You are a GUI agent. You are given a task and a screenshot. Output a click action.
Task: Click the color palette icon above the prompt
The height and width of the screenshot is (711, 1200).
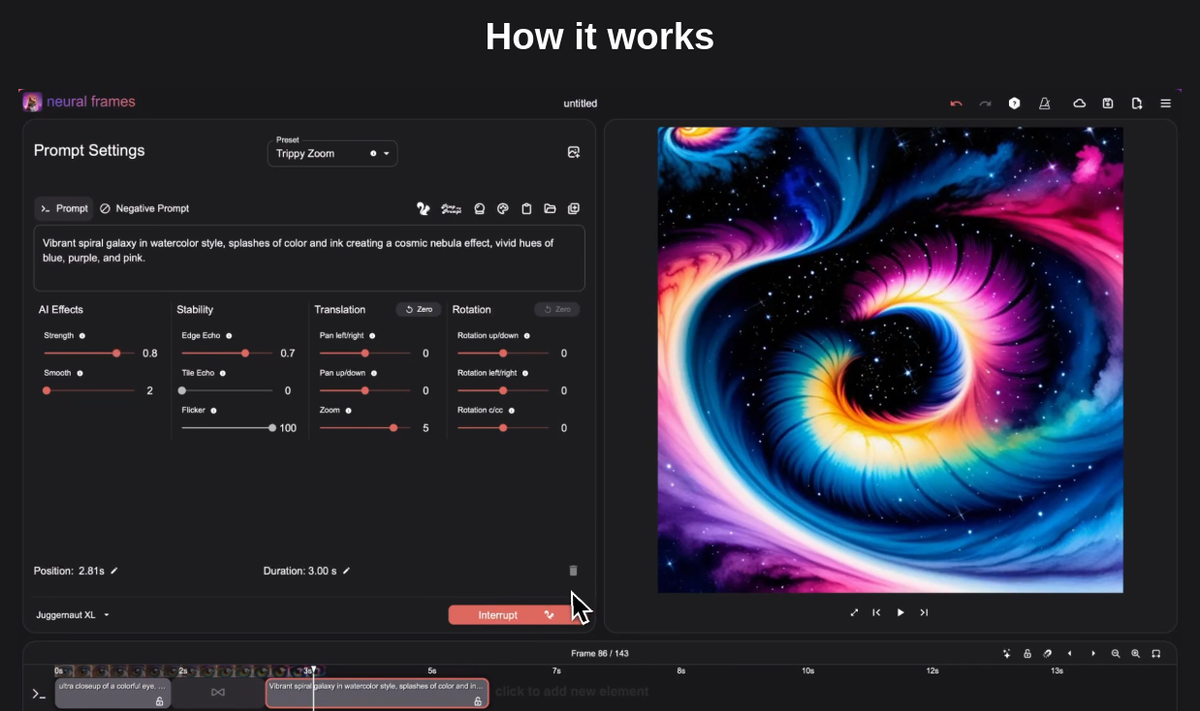(x=502, y=209)
